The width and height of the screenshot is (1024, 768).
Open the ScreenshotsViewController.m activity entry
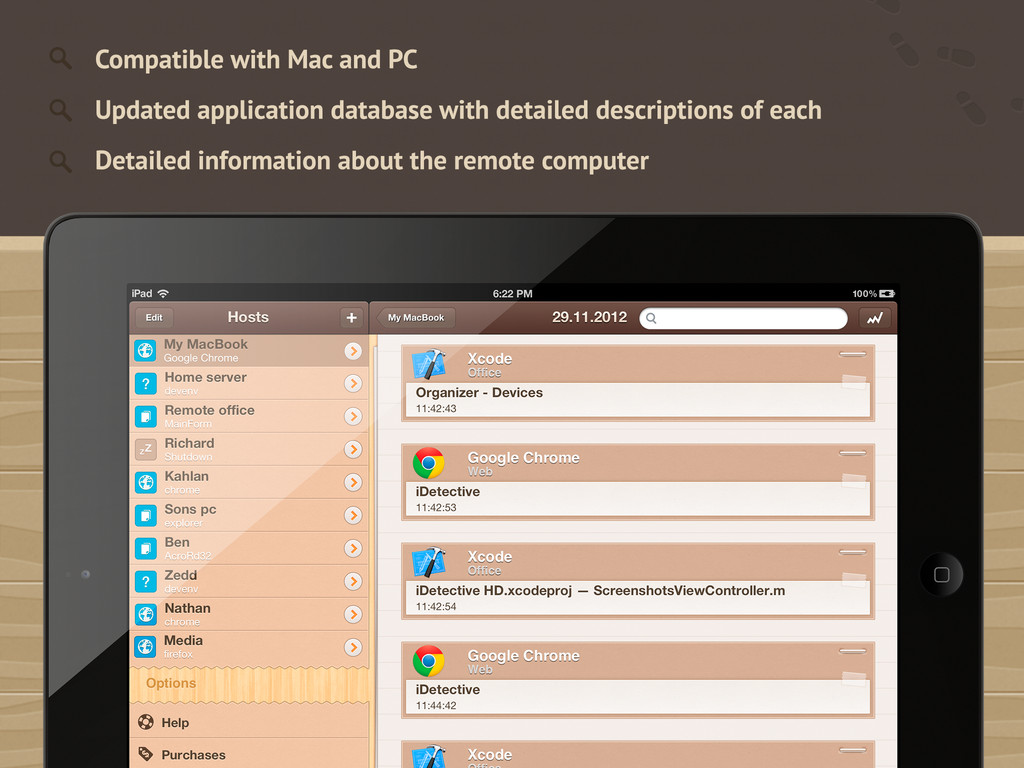coord(637,581)
